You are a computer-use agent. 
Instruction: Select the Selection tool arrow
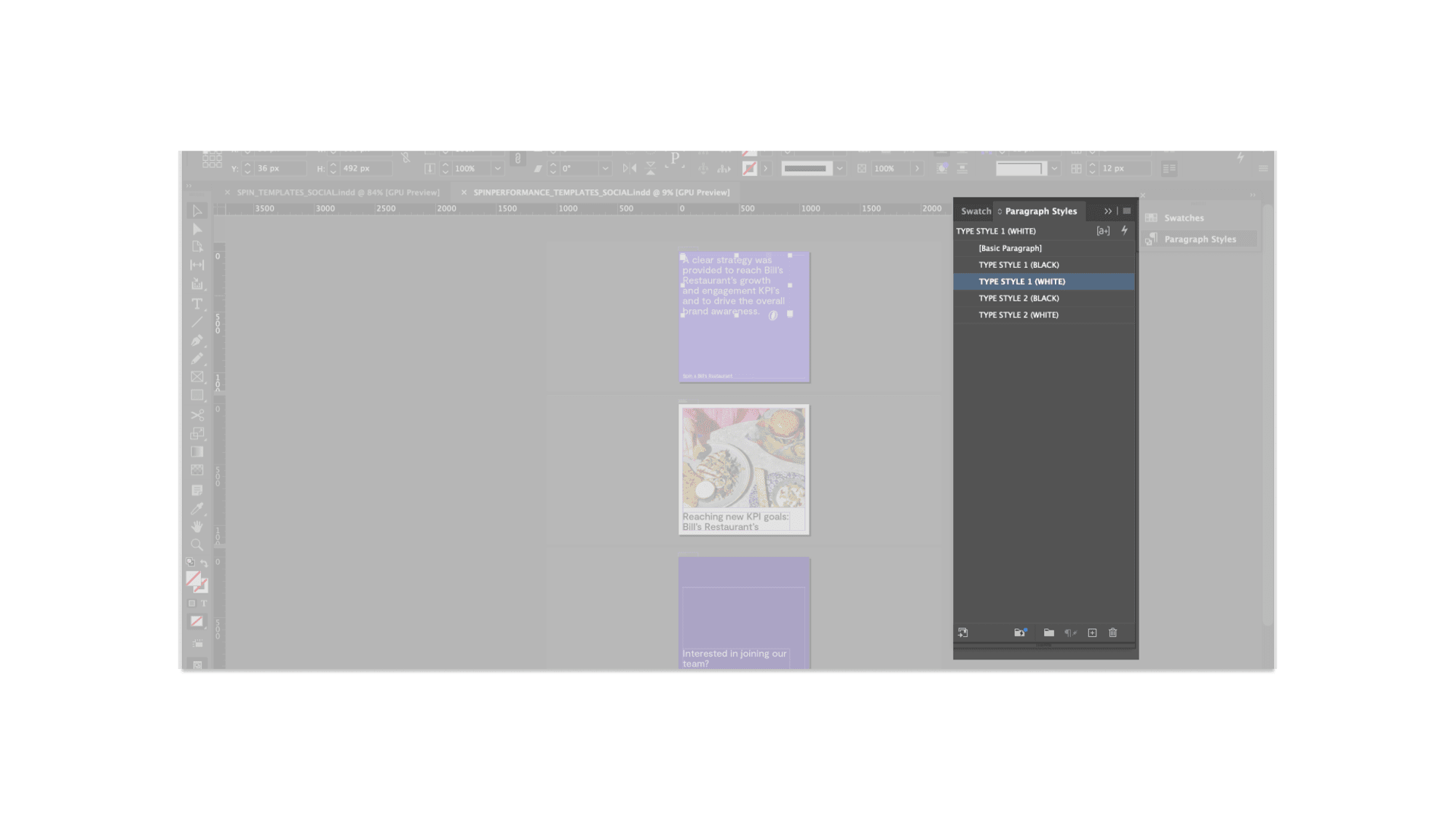tap(197, 211)
